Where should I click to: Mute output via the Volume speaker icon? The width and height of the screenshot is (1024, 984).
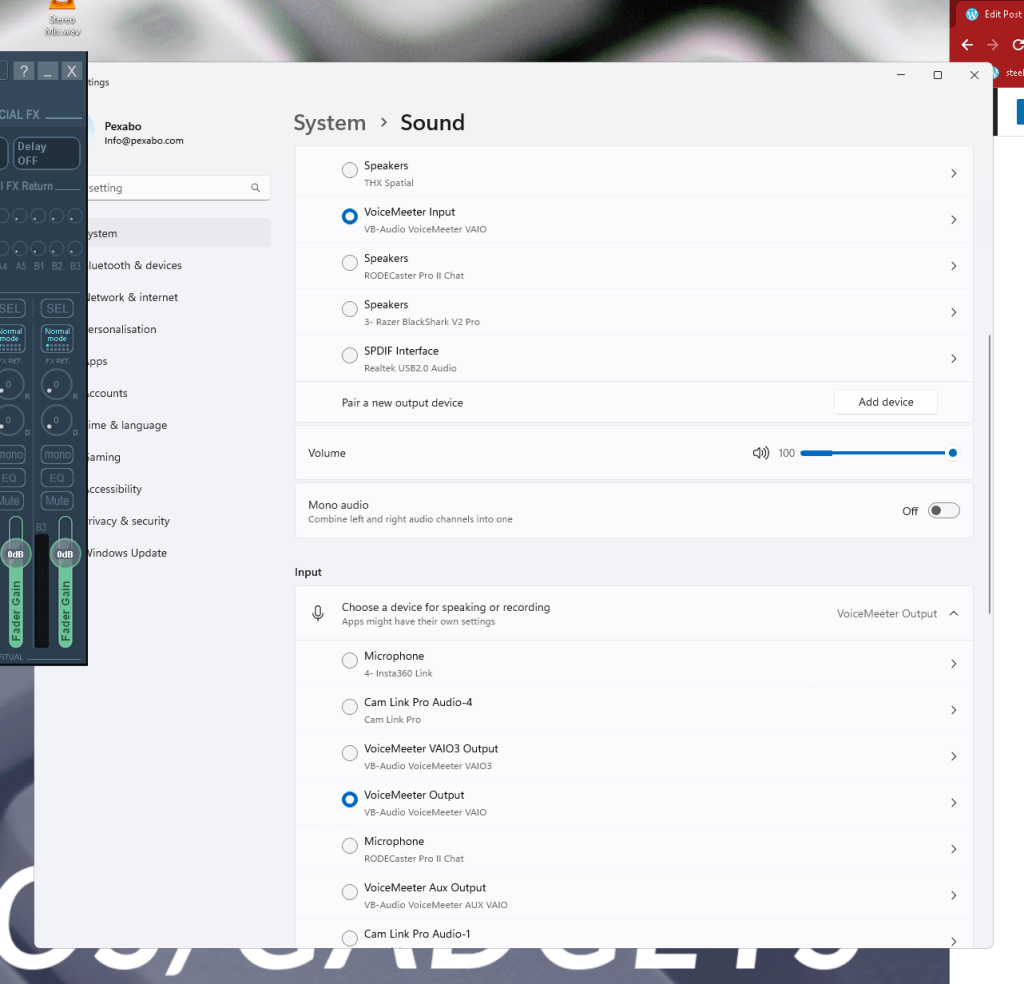coord(761,452)
